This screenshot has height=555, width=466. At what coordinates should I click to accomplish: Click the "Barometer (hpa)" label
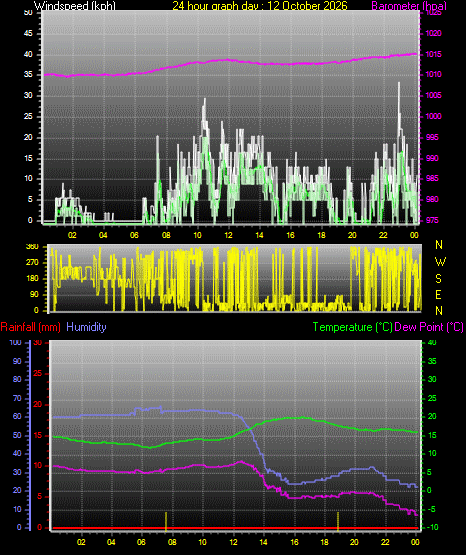click(409, 6)
